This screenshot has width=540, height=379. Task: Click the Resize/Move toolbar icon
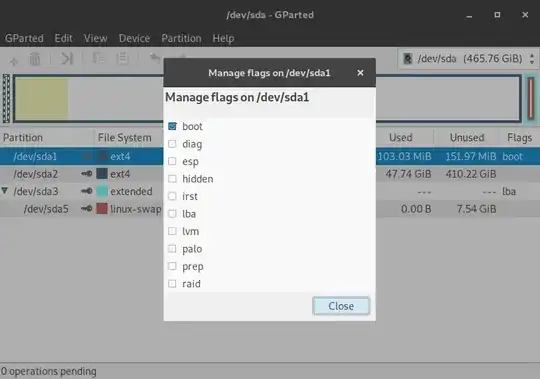[66, 59]
